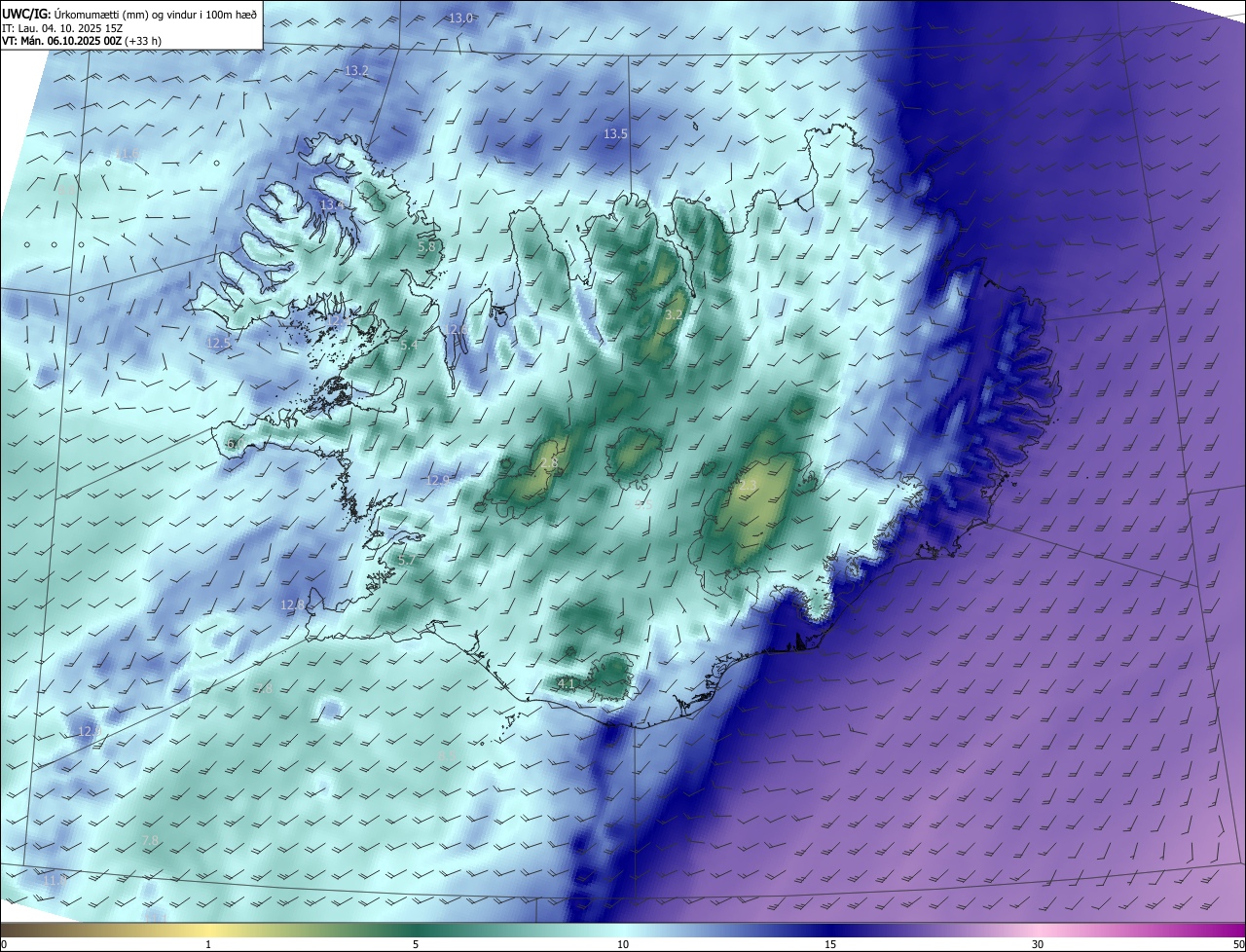
Task: Click the 5.4 value label on map
Action: (409, 345)
